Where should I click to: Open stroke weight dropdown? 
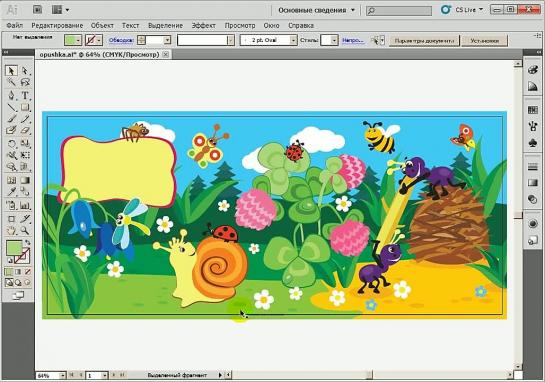pyautogui.click(x=167, y=40)
